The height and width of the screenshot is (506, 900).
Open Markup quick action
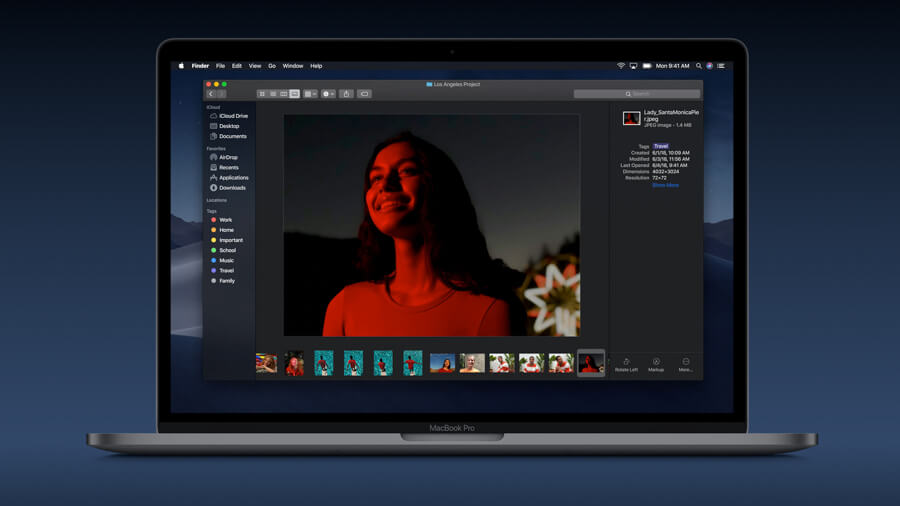pos(656,364)
